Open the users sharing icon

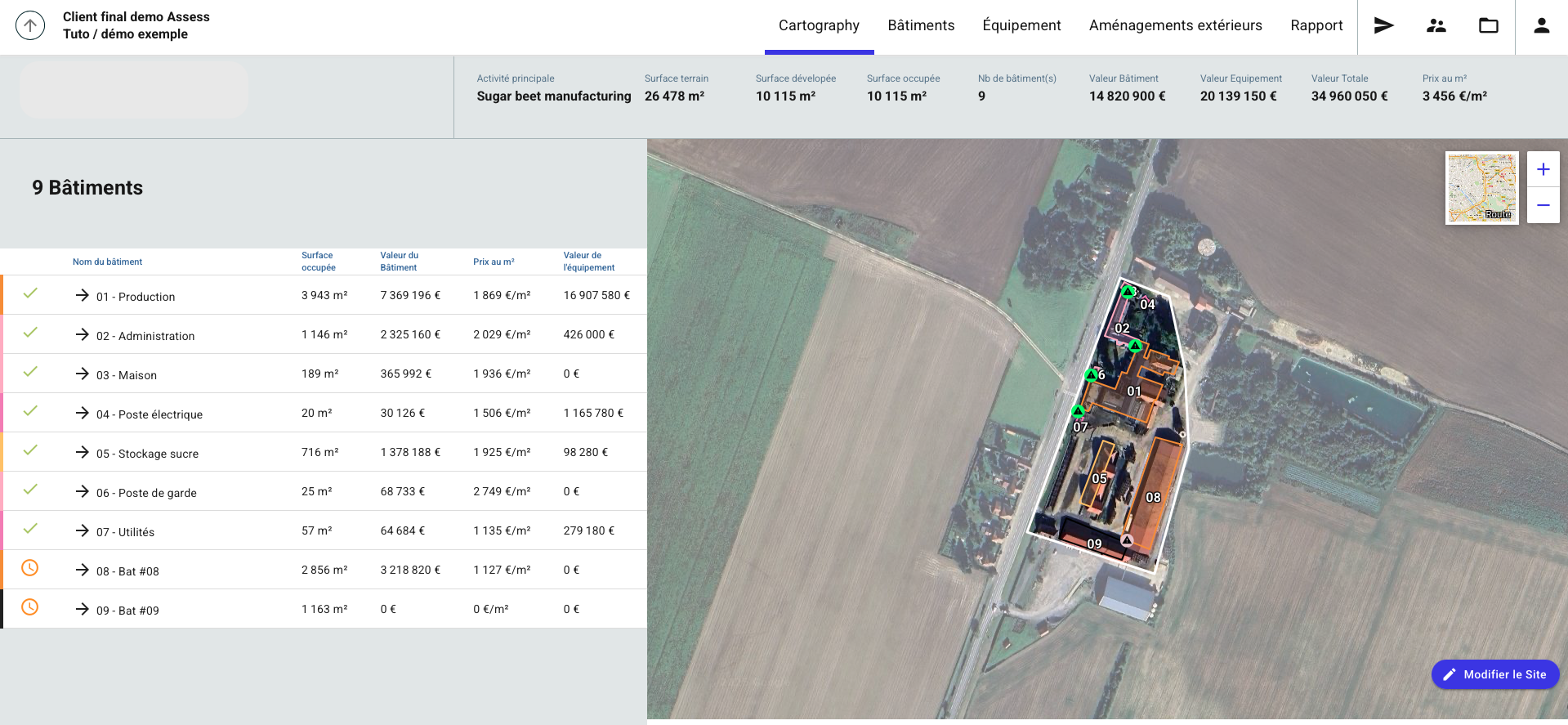point(1436,25)
